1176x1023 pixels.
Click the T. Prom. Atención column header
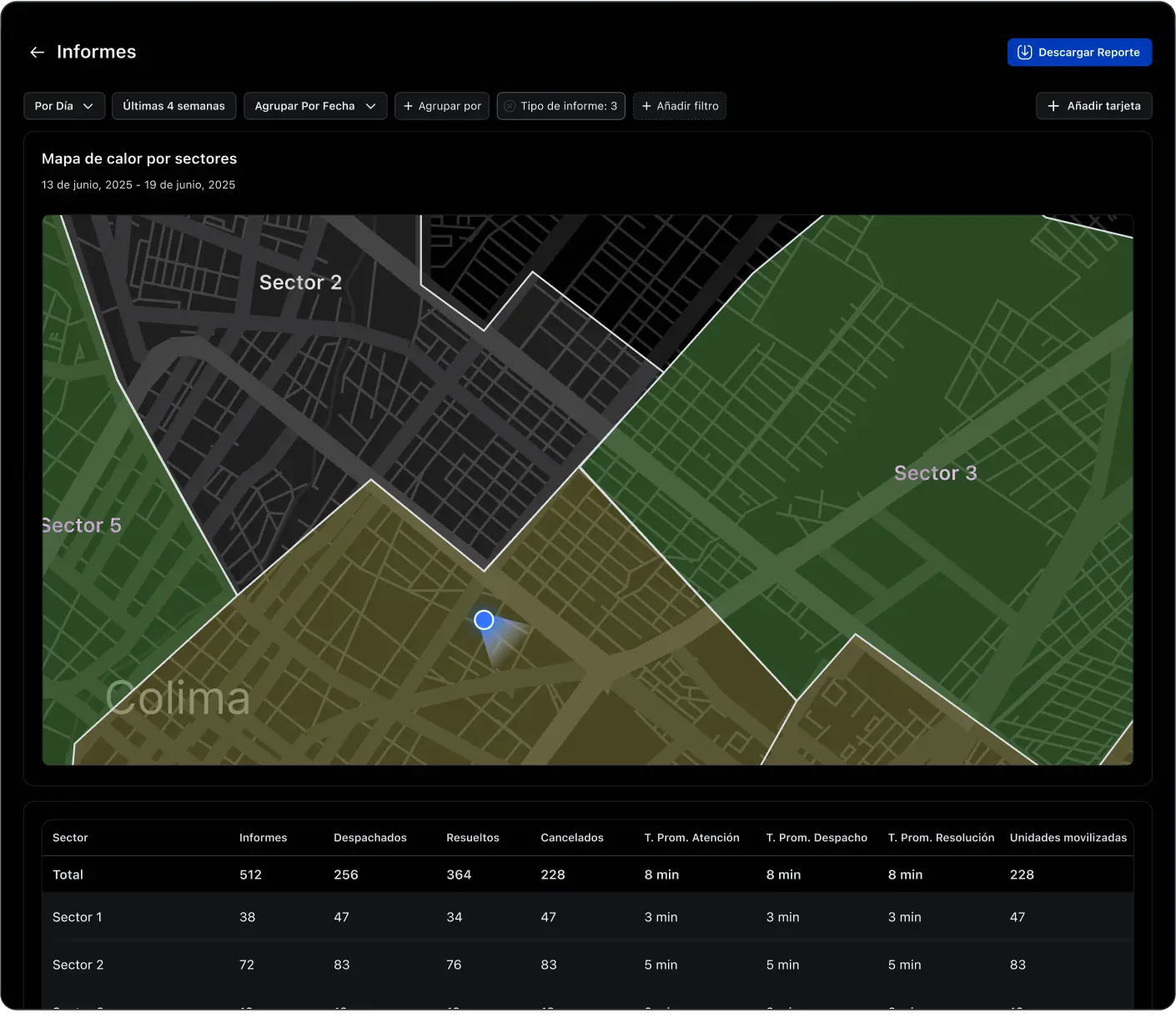tap(691, 838)
